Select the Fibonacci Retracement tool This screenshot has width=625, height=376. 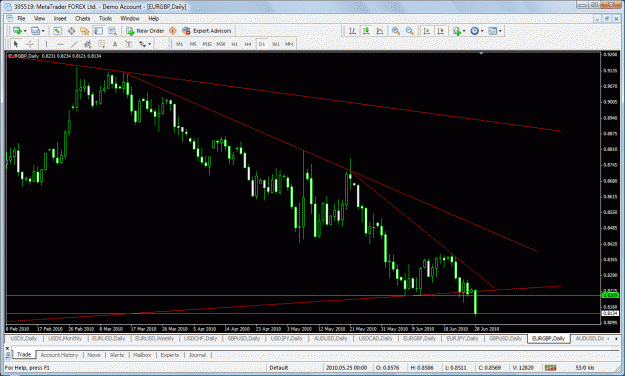101,44
